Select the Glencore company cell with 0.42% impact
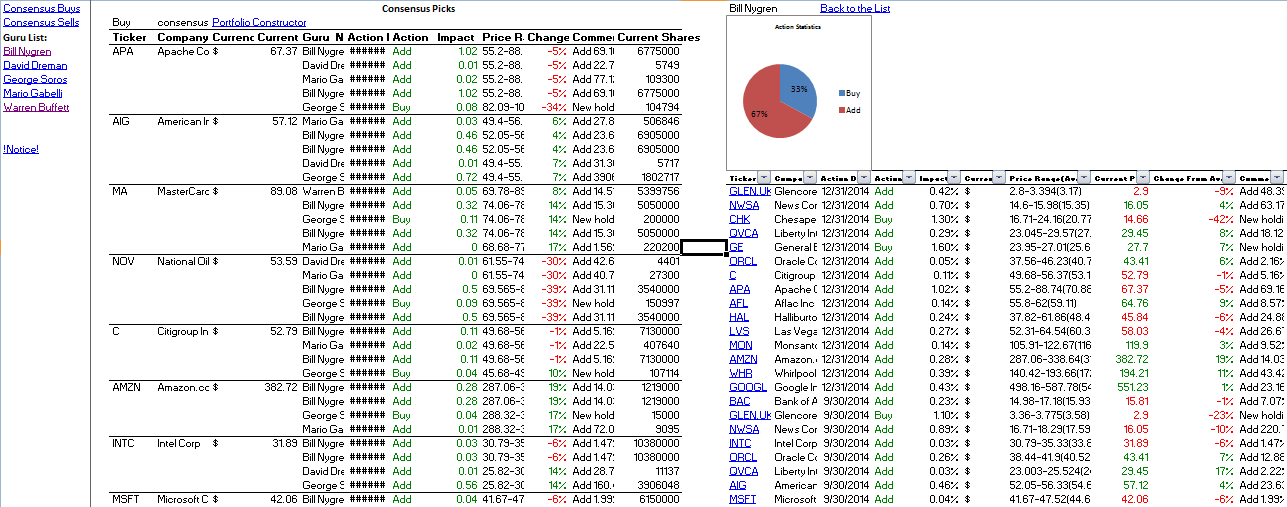 point(796,191)
